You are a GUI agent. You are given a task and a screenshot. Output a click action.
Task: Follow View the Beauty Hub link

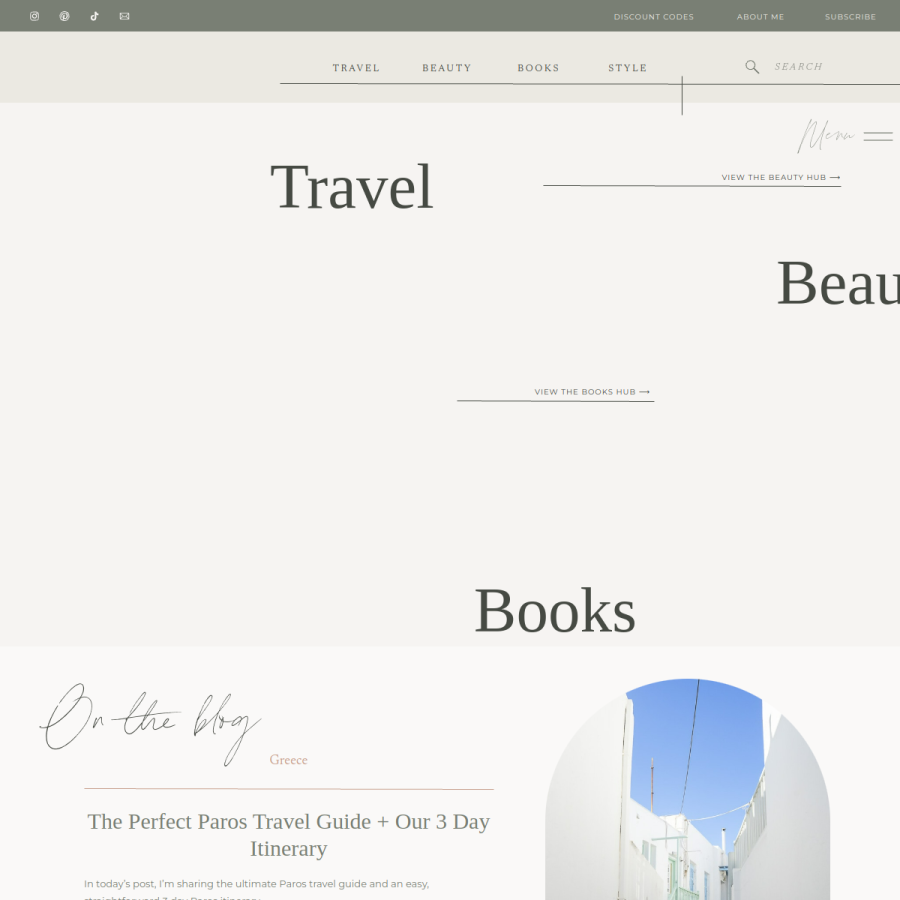(x=781, y=177)
